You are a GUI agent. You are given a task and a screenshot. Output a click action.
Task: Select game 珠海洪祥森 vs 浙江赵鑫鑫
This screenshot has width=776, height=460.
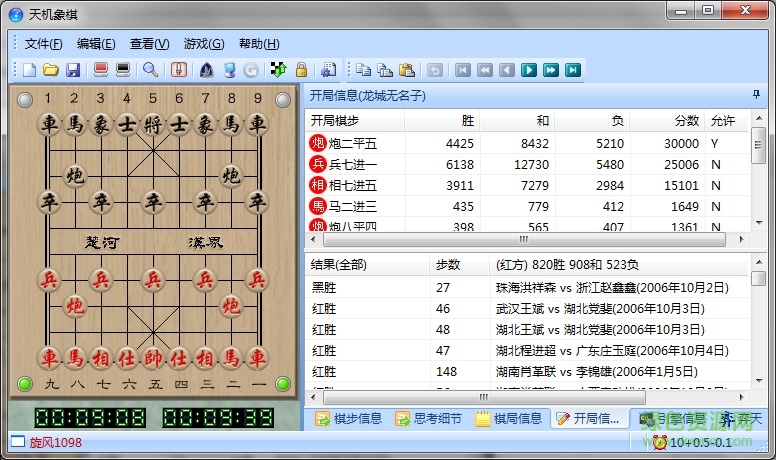point(527,288)
